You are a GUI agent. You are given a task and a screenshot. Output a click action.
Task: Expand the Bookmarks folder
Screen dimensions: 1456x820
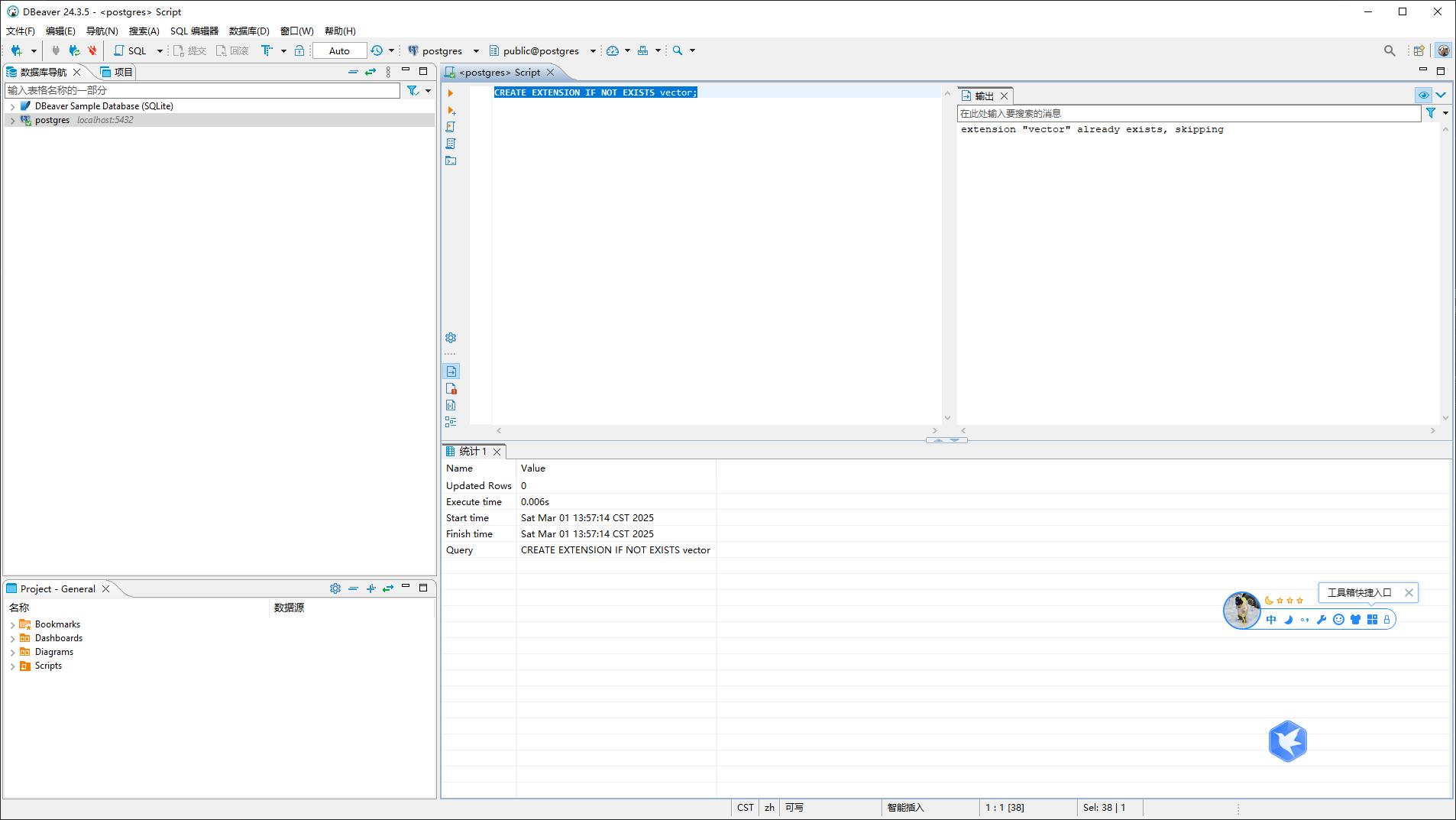(x=12, y=625)
